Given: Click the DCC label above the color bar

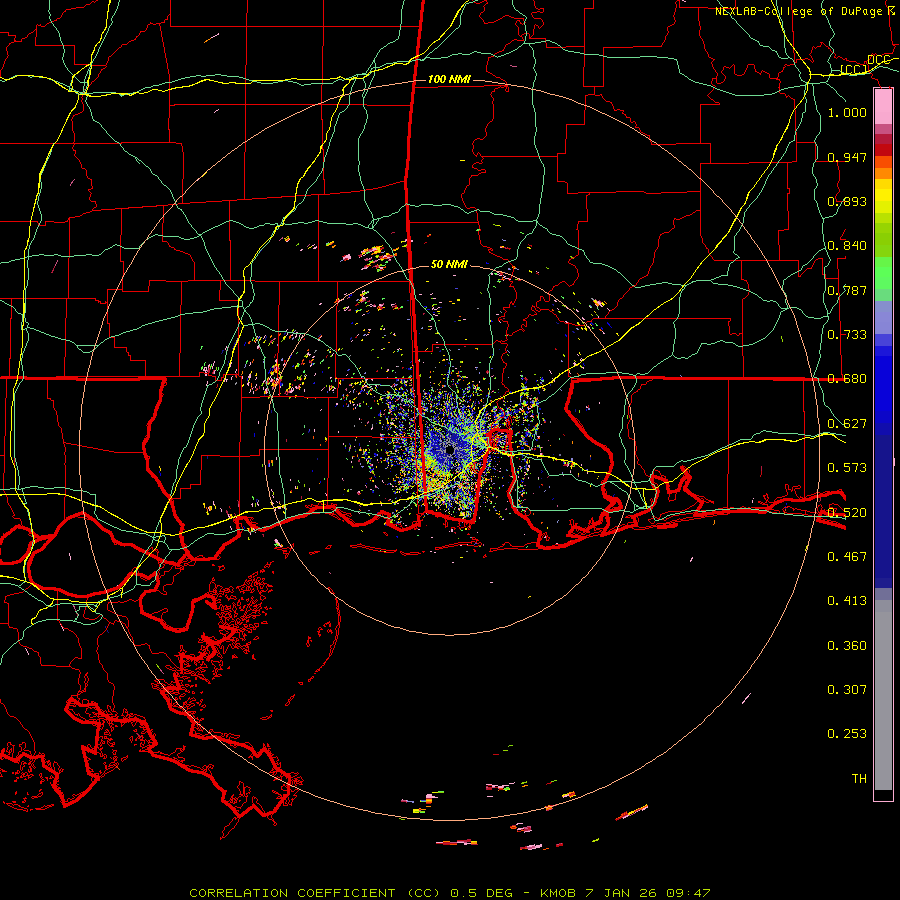Looking at the screenshot, I should tap(878, 60).
